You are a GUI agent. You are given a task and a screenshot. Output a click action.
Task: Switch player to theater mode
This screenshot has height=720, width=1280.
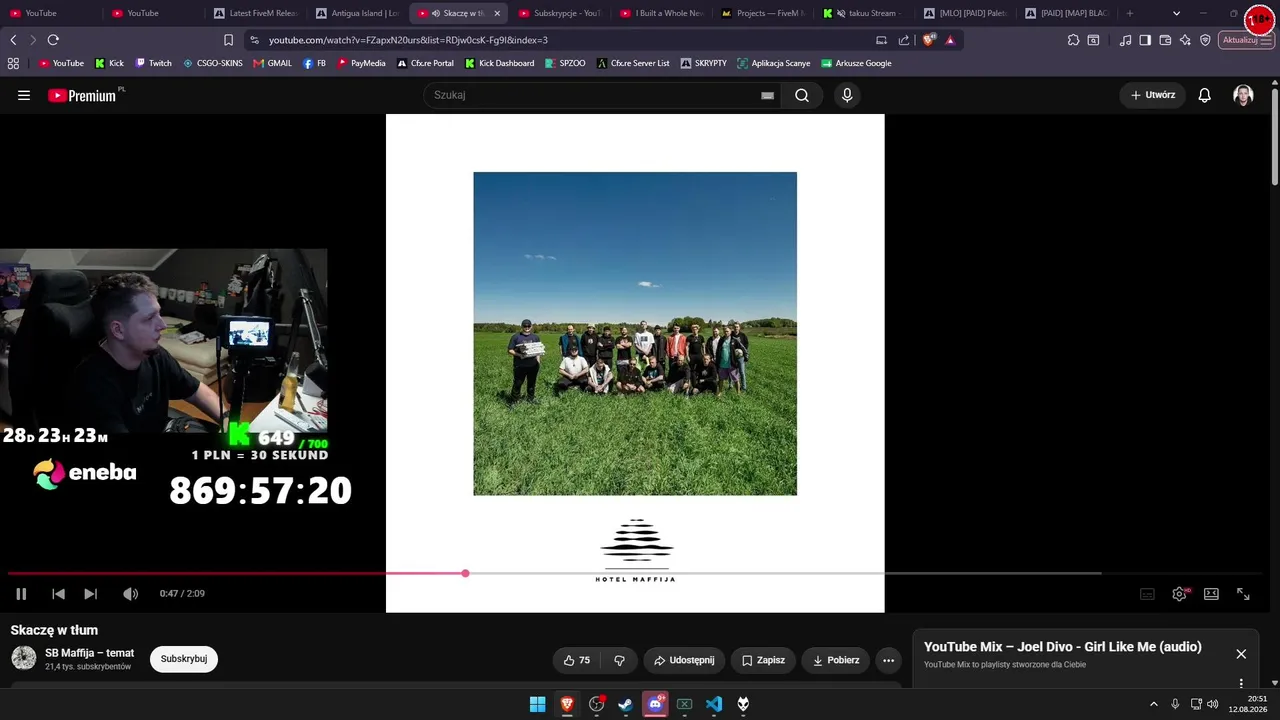pos(1211,594)
